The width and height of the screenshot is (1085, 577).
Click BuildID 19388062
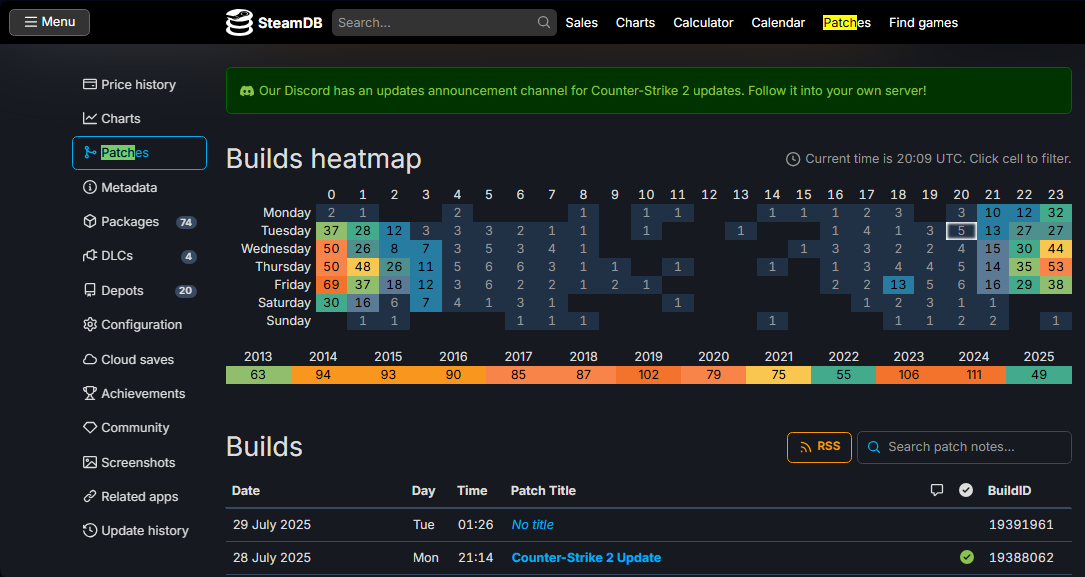coord(1021,558)
